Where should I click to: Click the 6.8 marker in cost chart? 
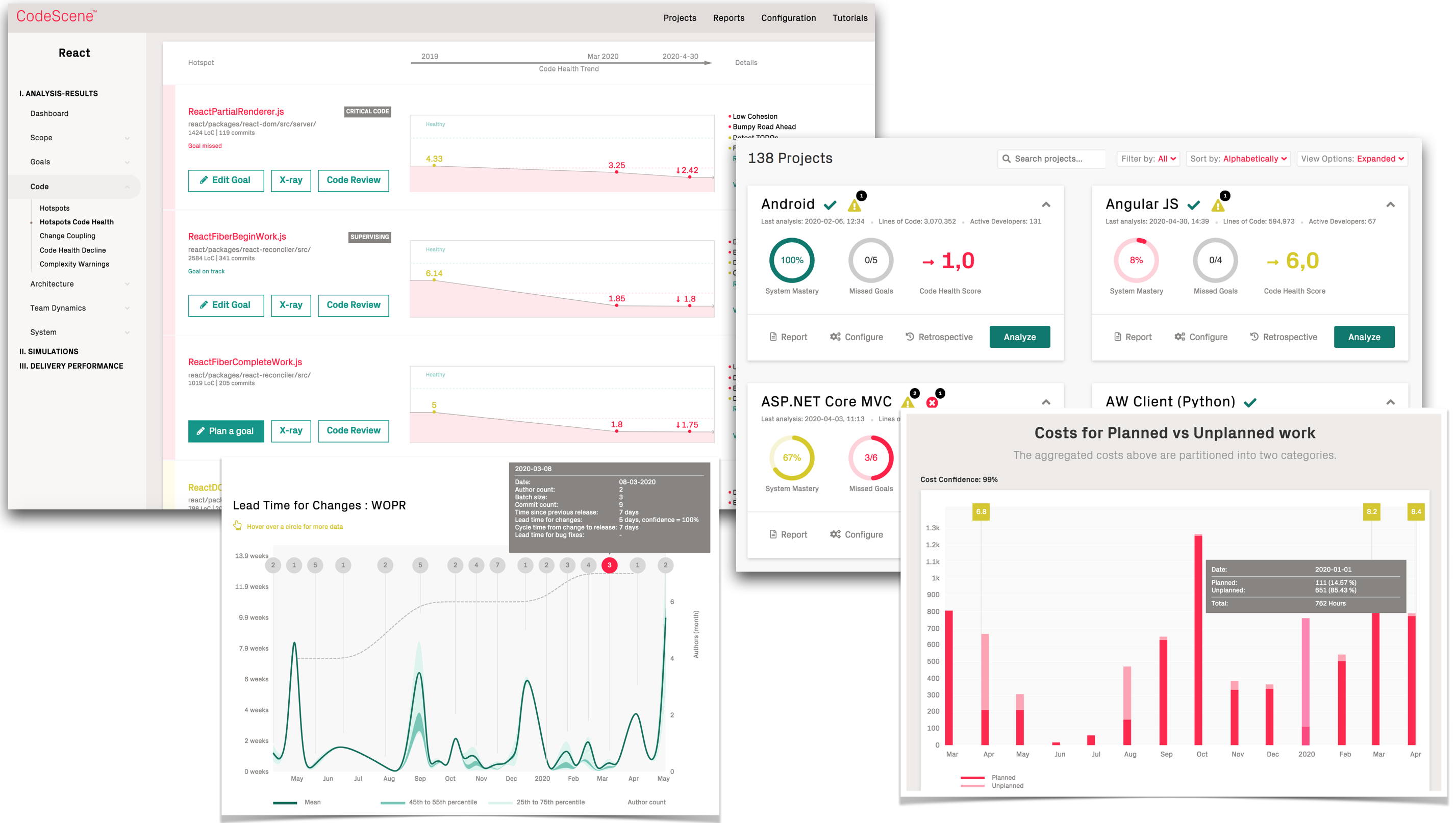pos(981,511)
